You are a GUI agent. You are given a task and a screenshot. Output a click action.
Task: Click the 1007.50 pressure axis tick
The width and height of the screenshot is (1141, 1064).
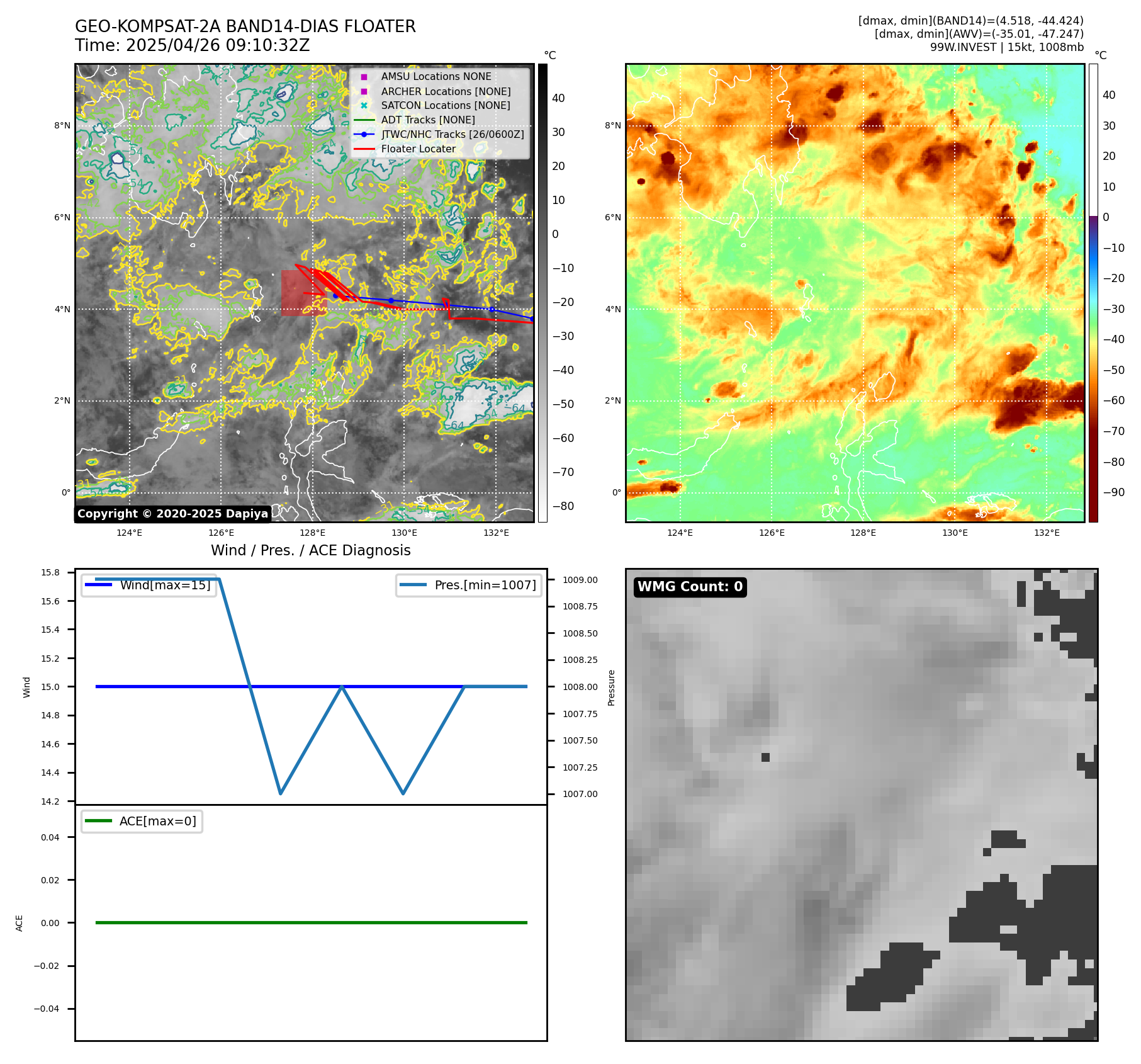[580, 740]
